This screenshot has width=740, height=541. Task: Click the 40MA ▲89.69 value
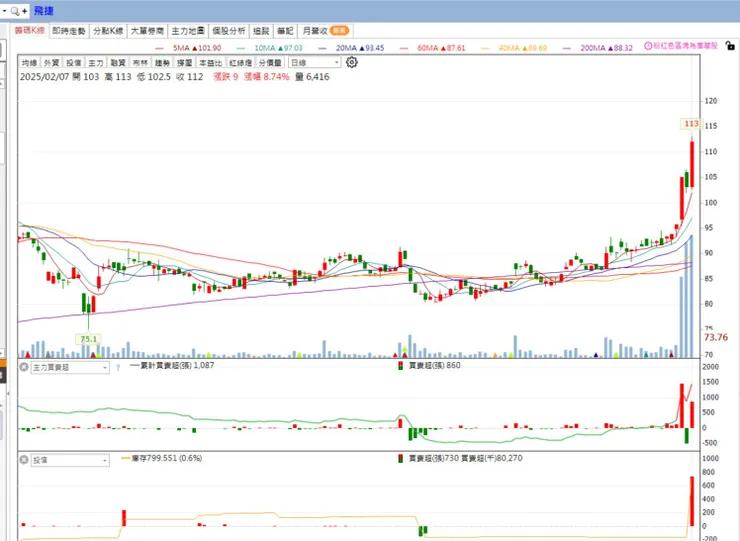click(x=522, y=48)
